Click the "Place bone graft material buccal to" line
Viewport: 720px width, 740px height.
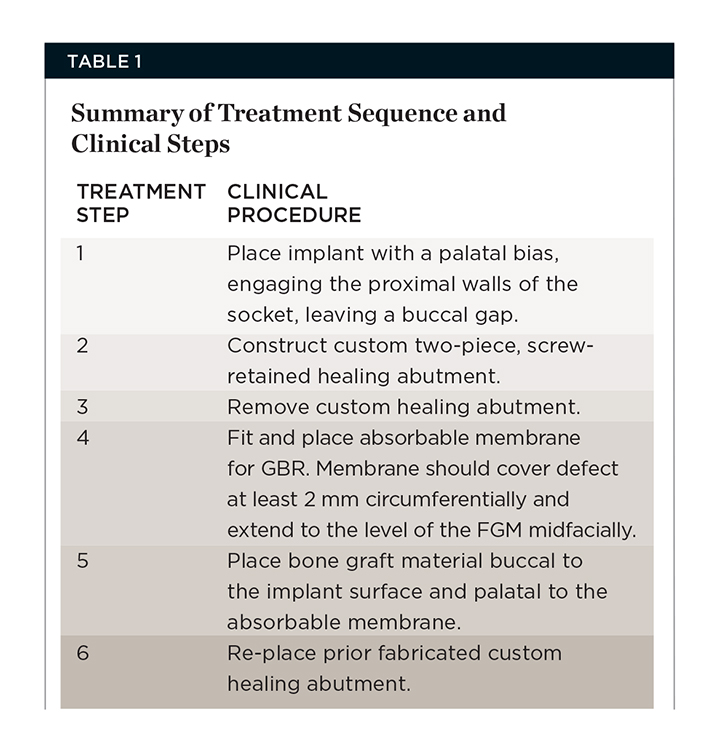pos(404,561)
